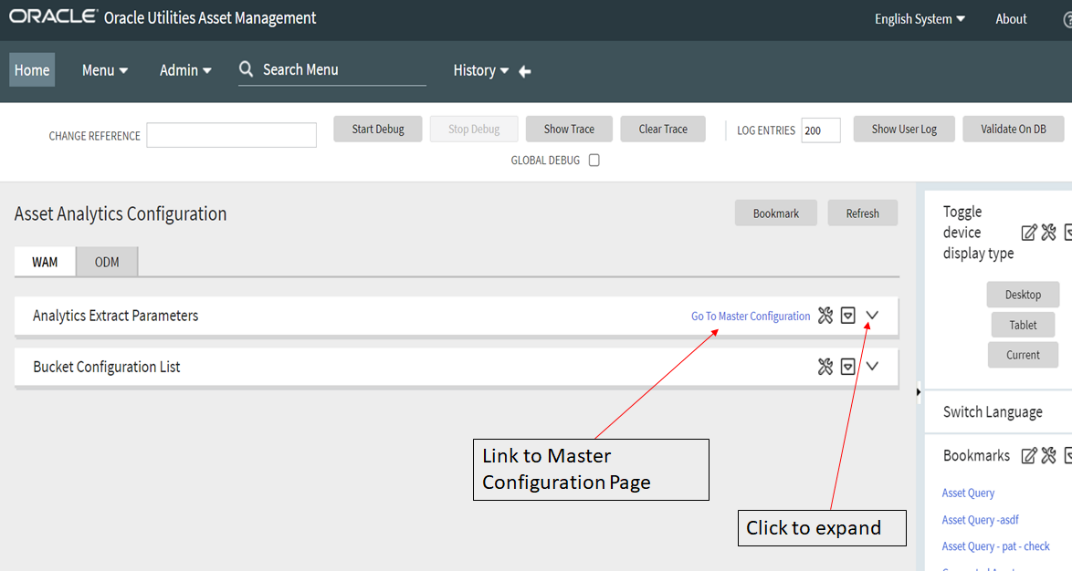Follow the Go To Master Configuration link
Screen dimensions: 1072x571
click(x=750, y=316)
